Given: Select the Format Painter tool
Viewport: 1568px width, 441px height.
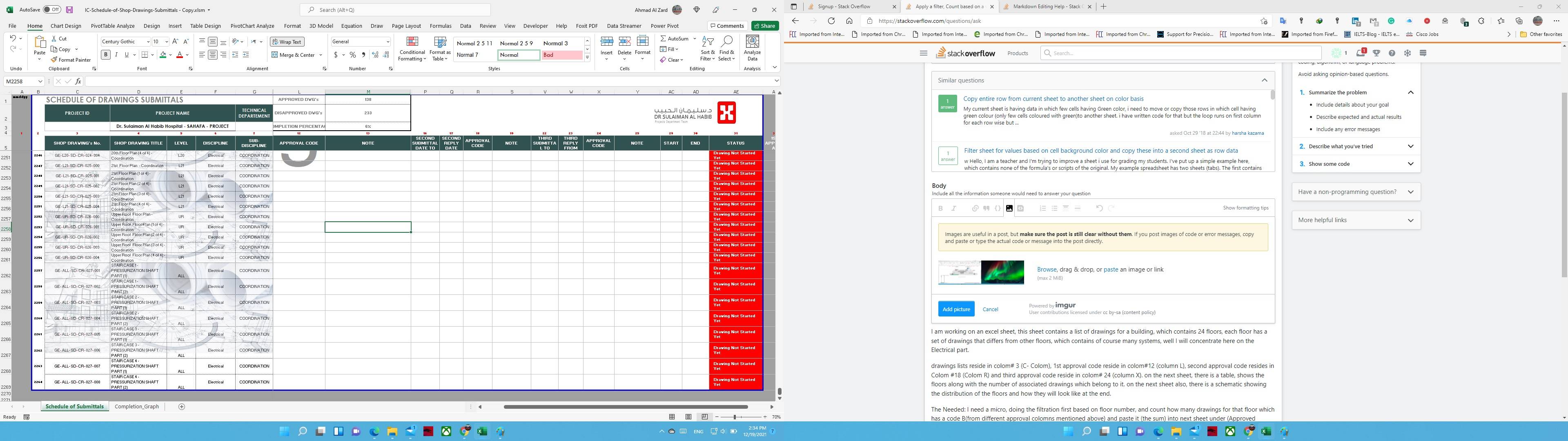Looking at the screenshot, I should click(x=71, y=60).
